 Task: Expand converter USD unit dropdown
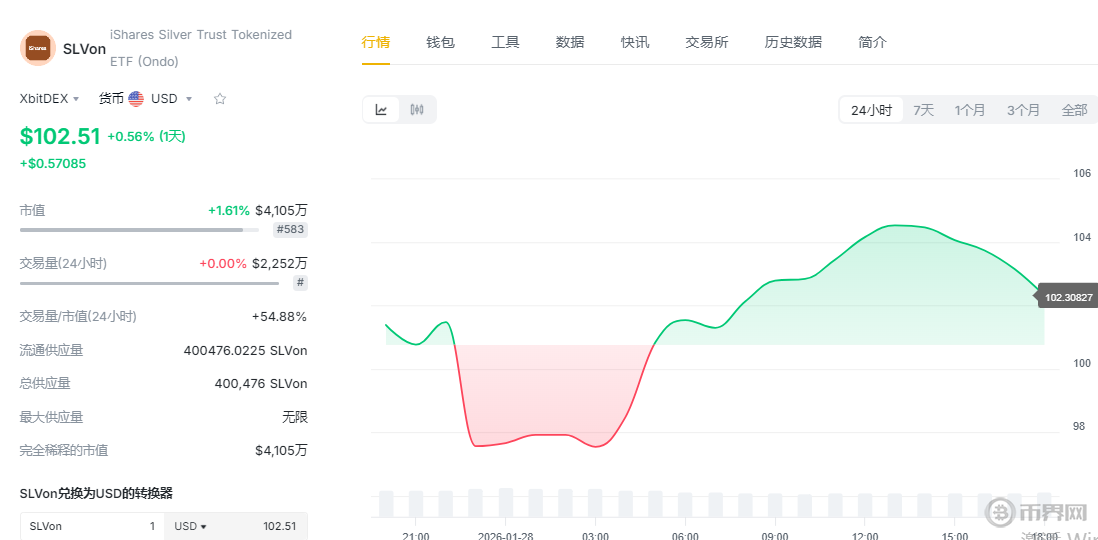(190, 526)
